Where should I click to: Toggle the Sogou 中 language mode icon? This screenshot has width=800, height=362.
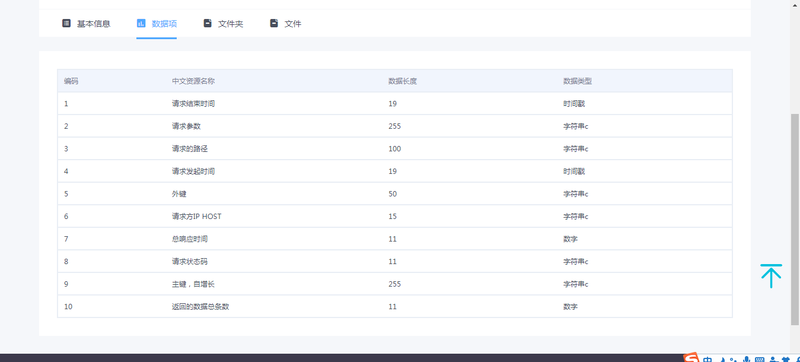click(x=707, y=359)
